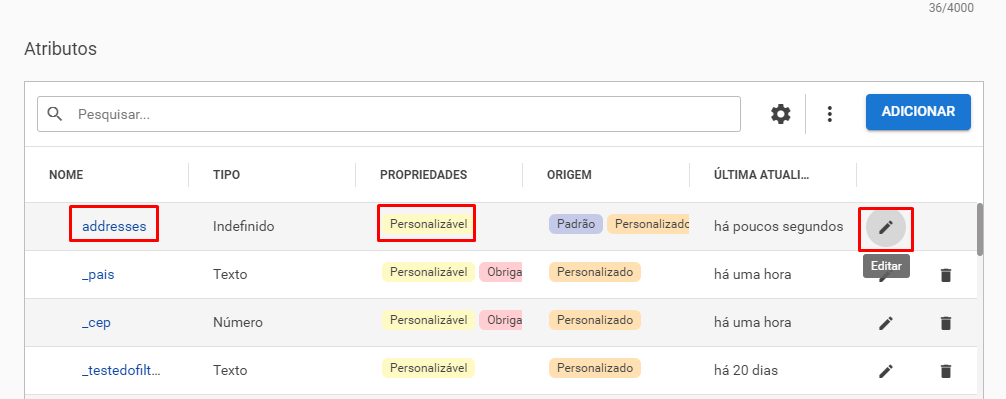Open the addresses attribute link
Screen dimensions: 1006x399
click(x=114, y=226)
